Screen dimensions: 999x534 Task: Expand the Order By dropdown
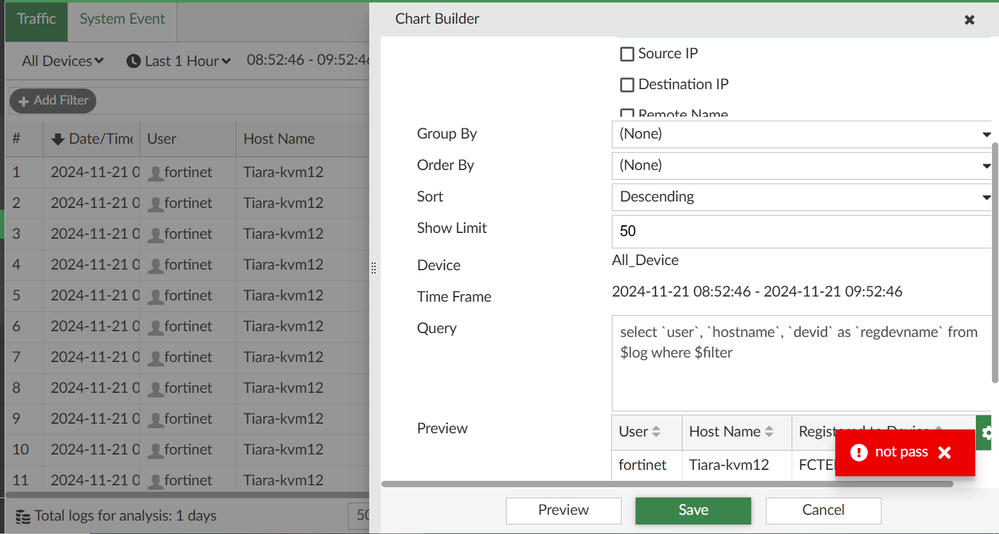801,165
